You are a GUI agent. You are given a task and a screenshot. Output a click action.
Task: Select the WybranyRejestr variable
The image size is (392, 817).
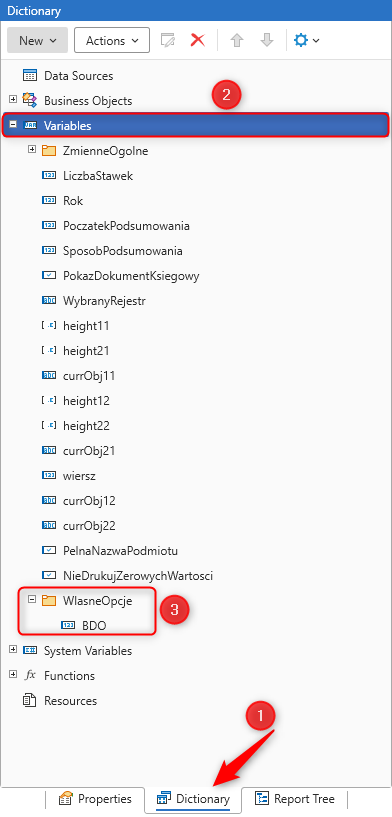click(x=104, y=301)
